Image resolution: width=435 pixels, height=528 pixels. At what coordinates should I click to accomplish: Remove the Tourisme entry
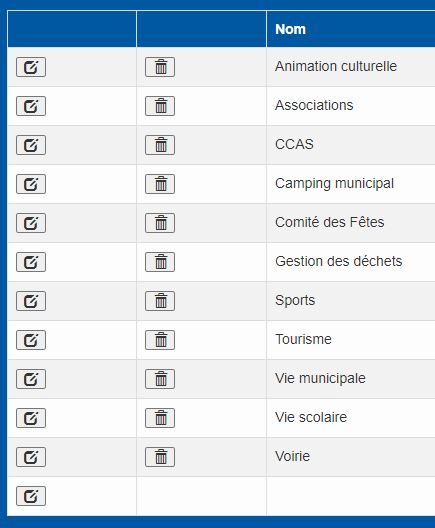(x=160, y=340)
